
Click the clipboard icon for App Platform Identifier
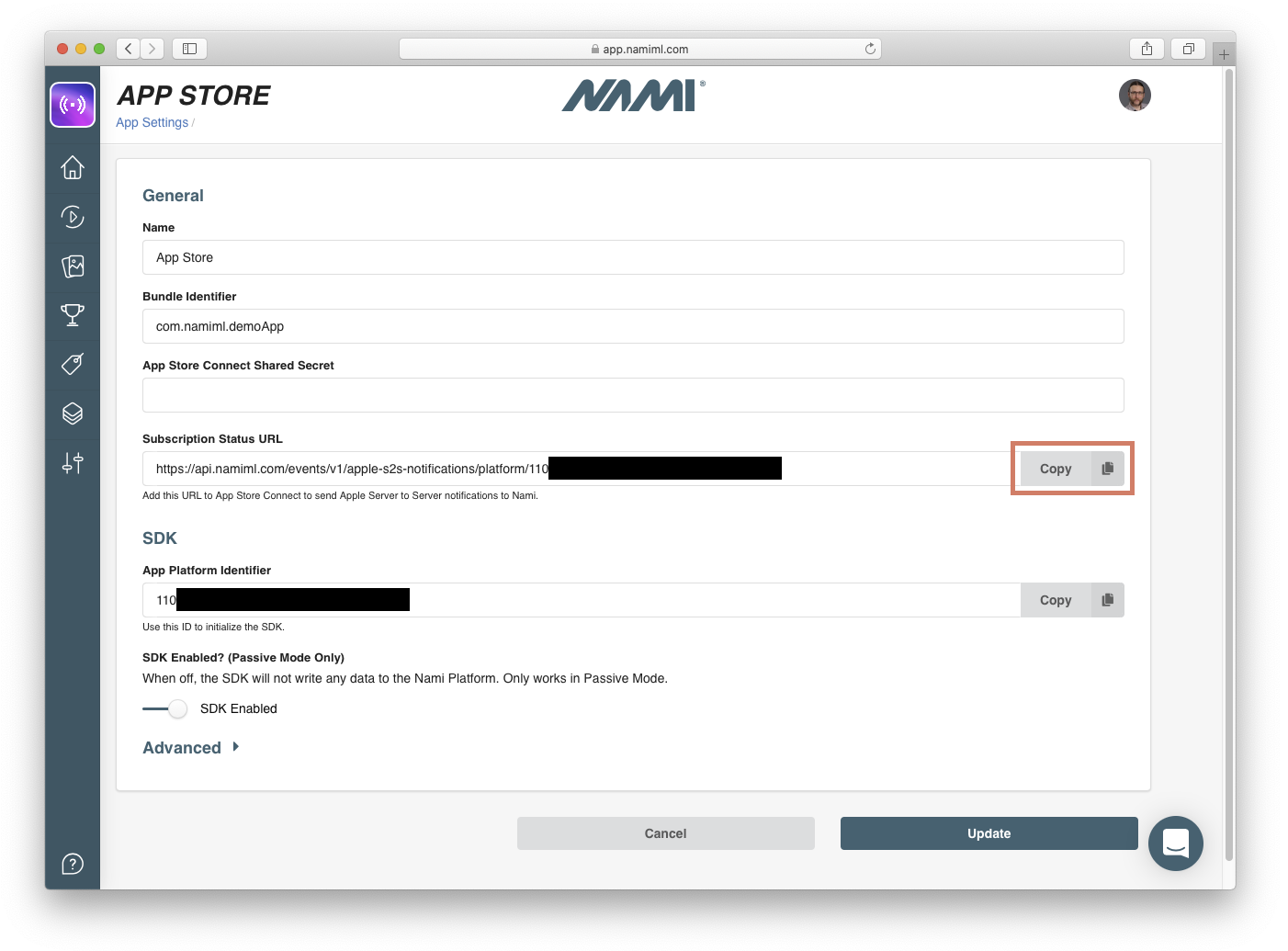1108,600
